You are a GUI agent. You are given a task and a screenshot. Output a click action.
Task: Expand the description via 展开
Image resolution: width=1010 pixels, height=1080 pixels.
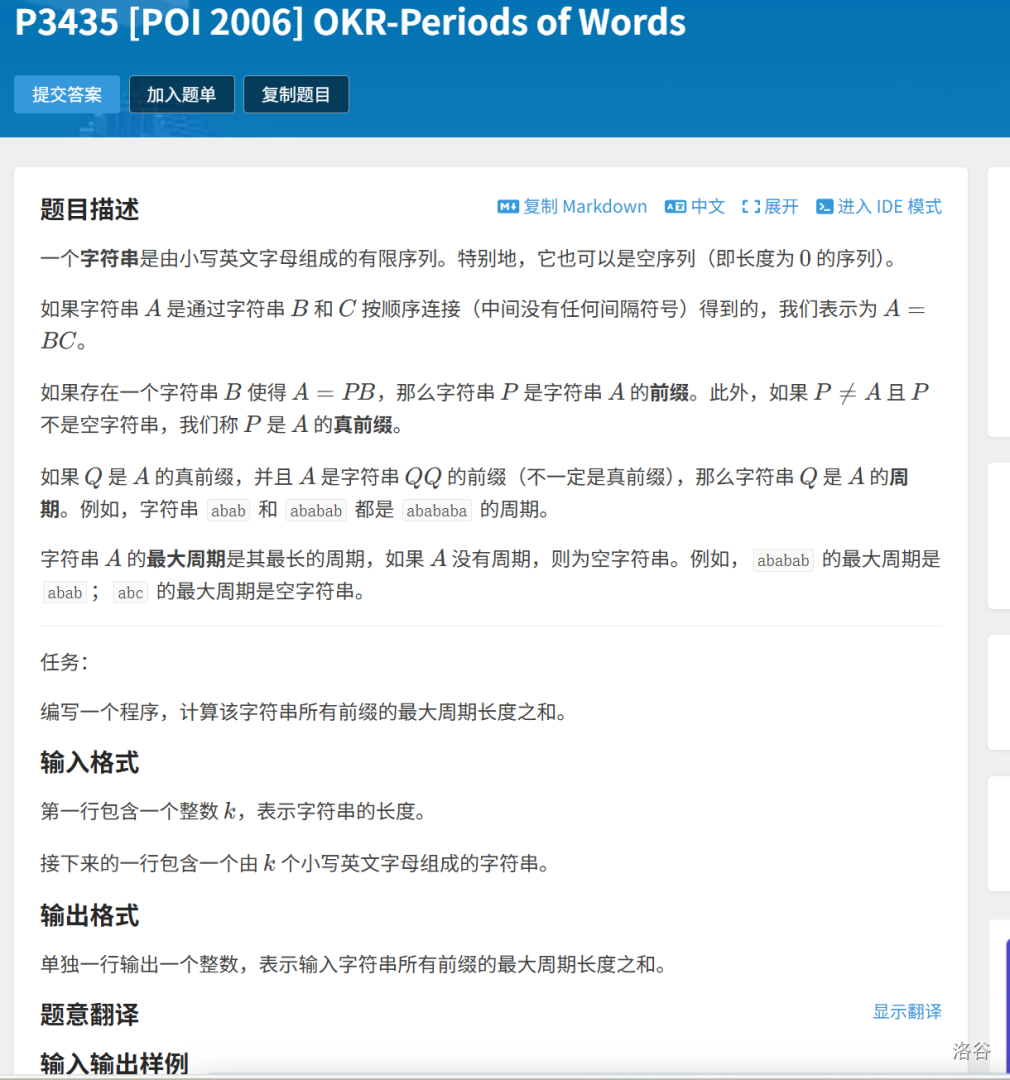pos(781,207)
